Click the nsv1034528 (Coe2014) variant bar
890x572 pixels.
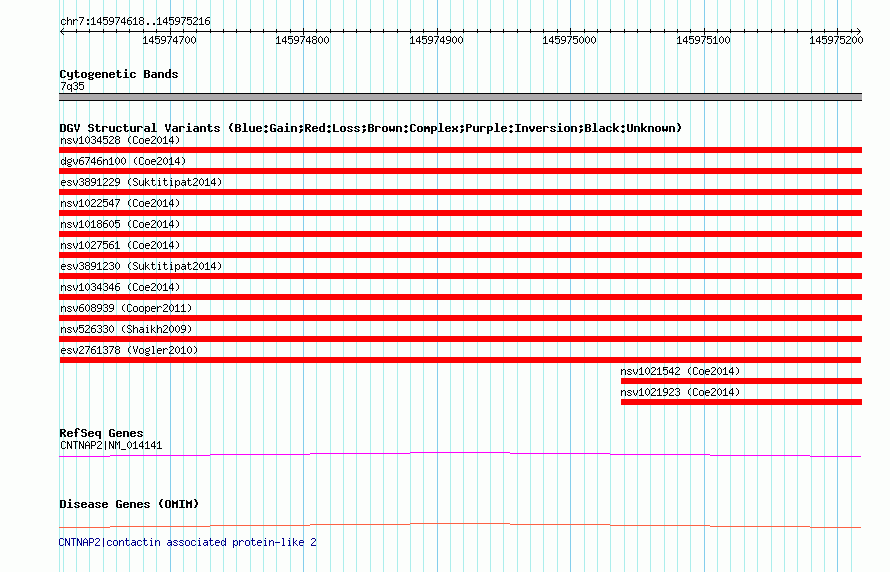(460, 150)
